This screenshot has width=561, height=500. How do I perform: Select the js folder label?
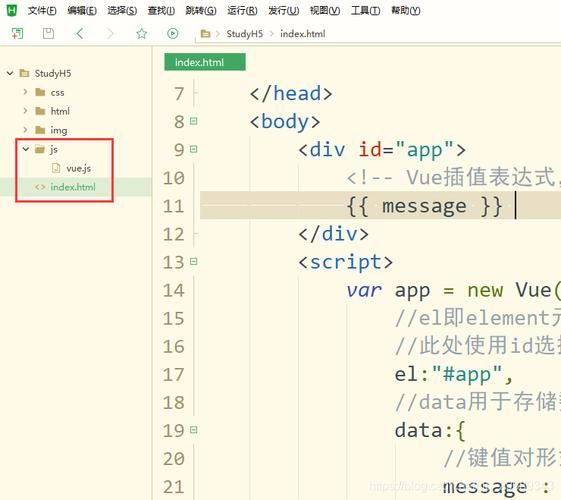pos(54,149)
